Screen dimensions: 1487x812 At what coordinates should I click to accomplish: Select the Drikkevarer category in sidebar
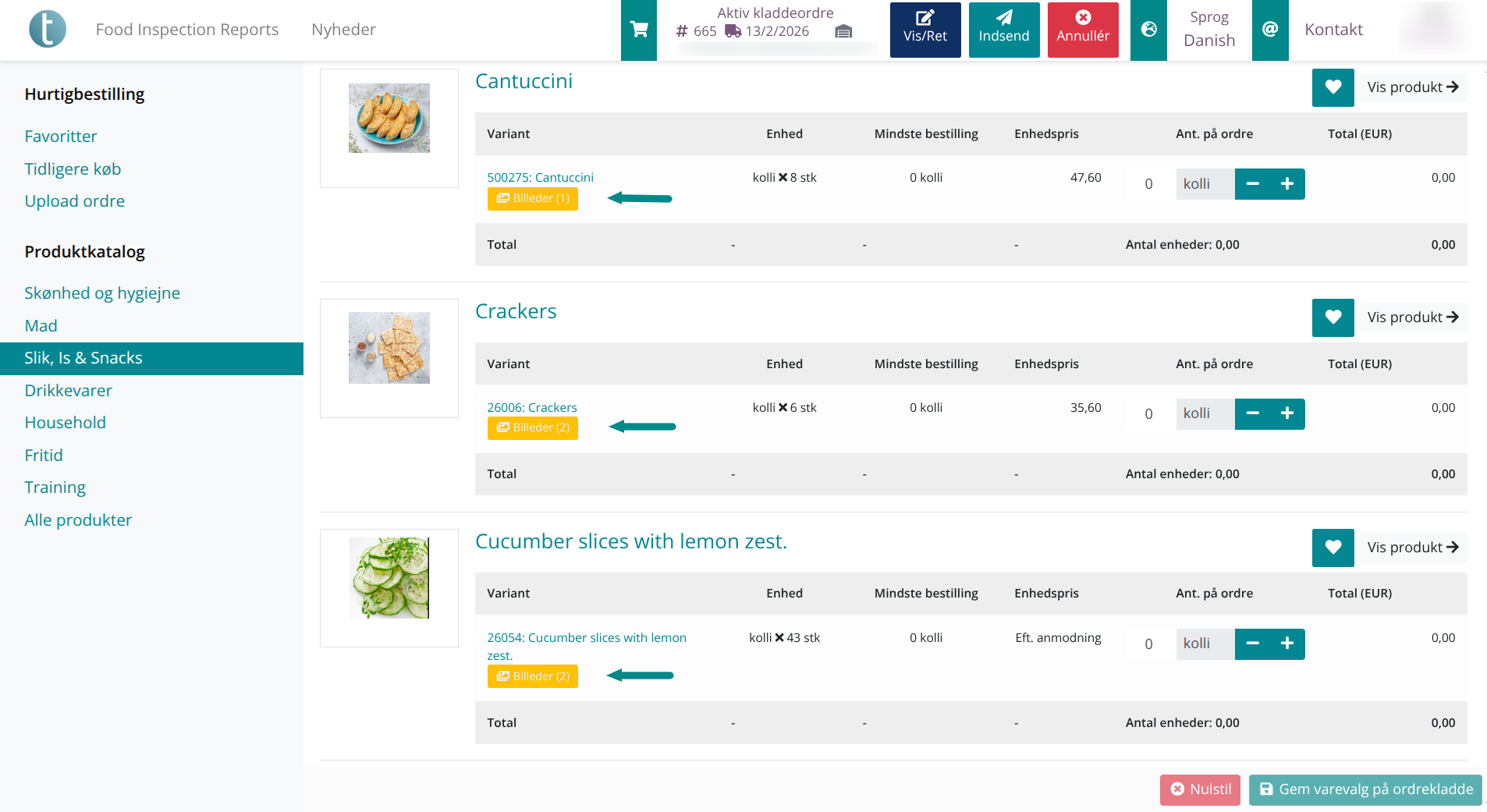(69, 390)
